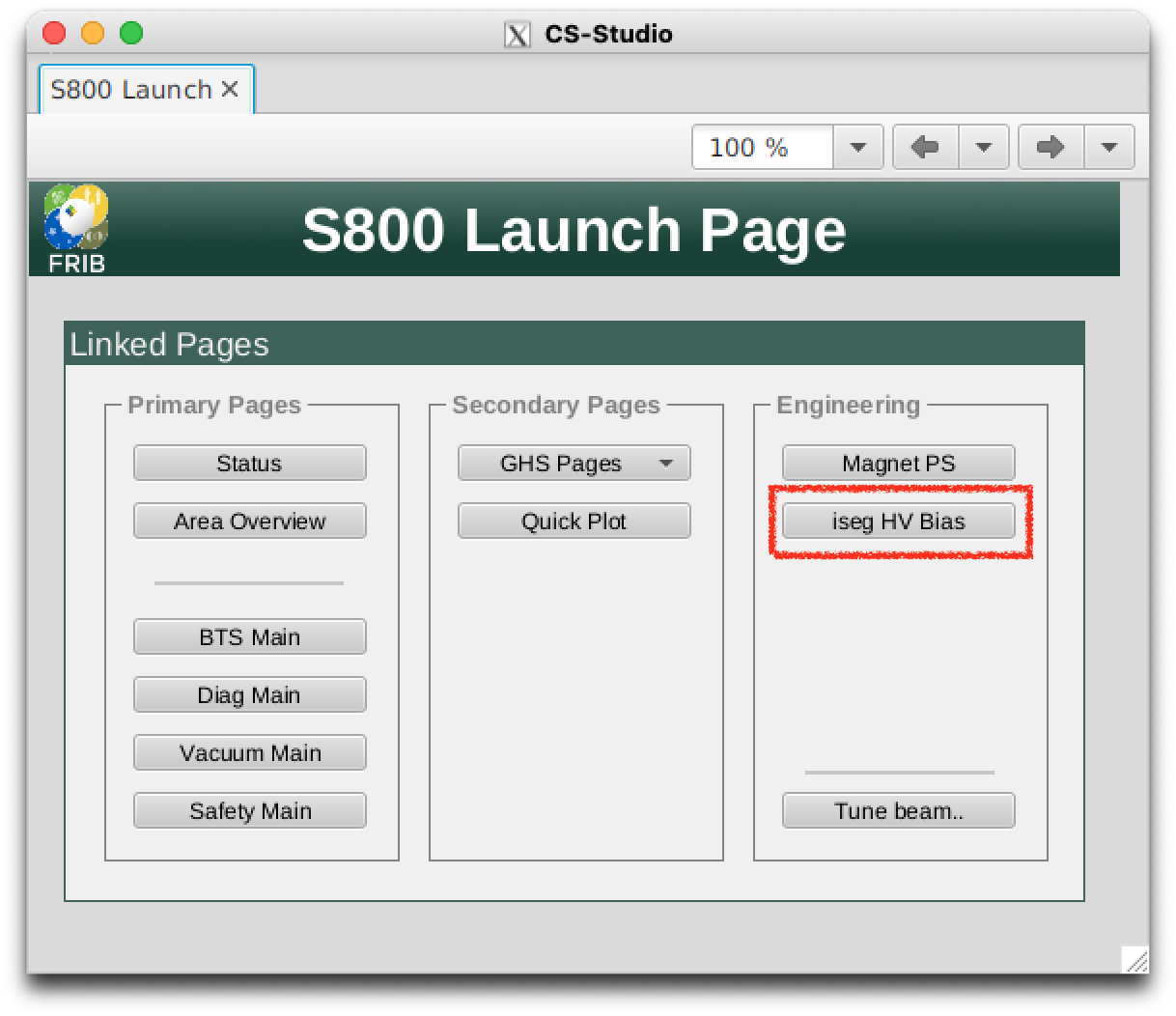The height and width of the screenshot is (1016, 1176).
Task: Click the forward navigation arrow icon
Action: tap(1050, 148)
